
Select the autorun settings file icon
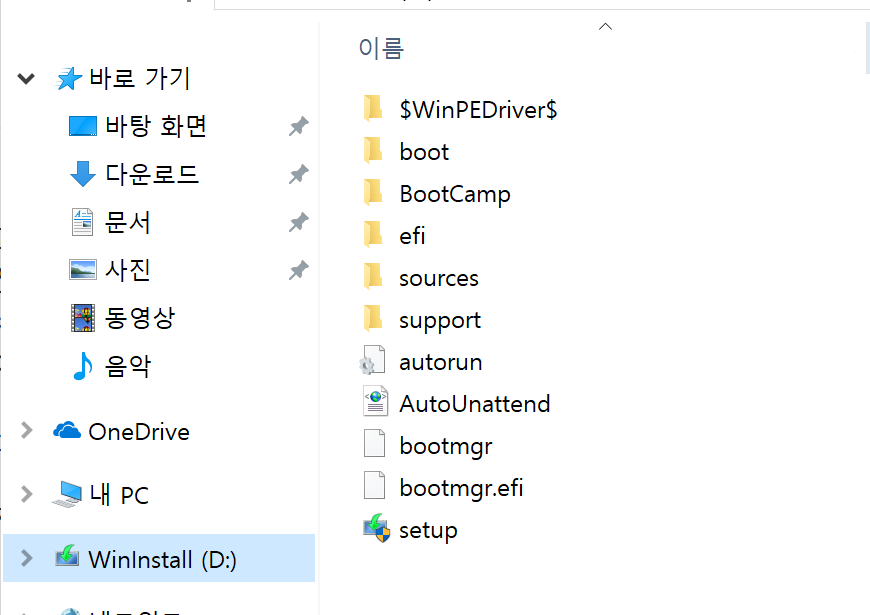(372, 360)
